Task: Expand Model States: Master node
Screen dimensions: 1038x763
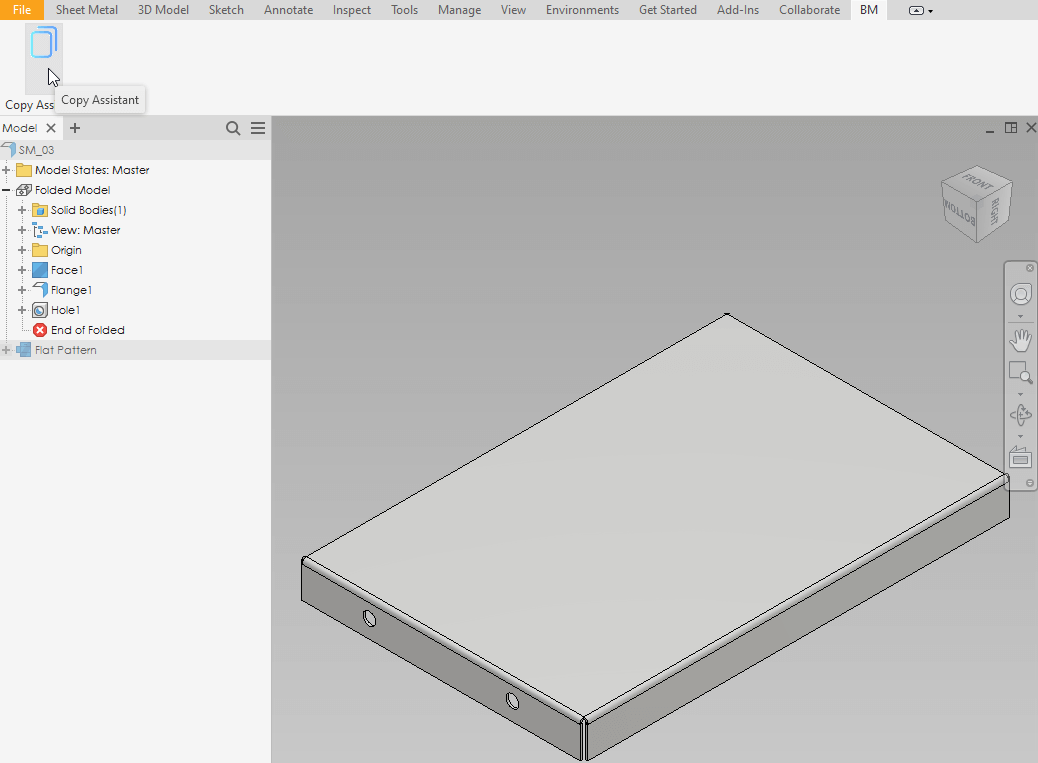Action: point(6,170)
